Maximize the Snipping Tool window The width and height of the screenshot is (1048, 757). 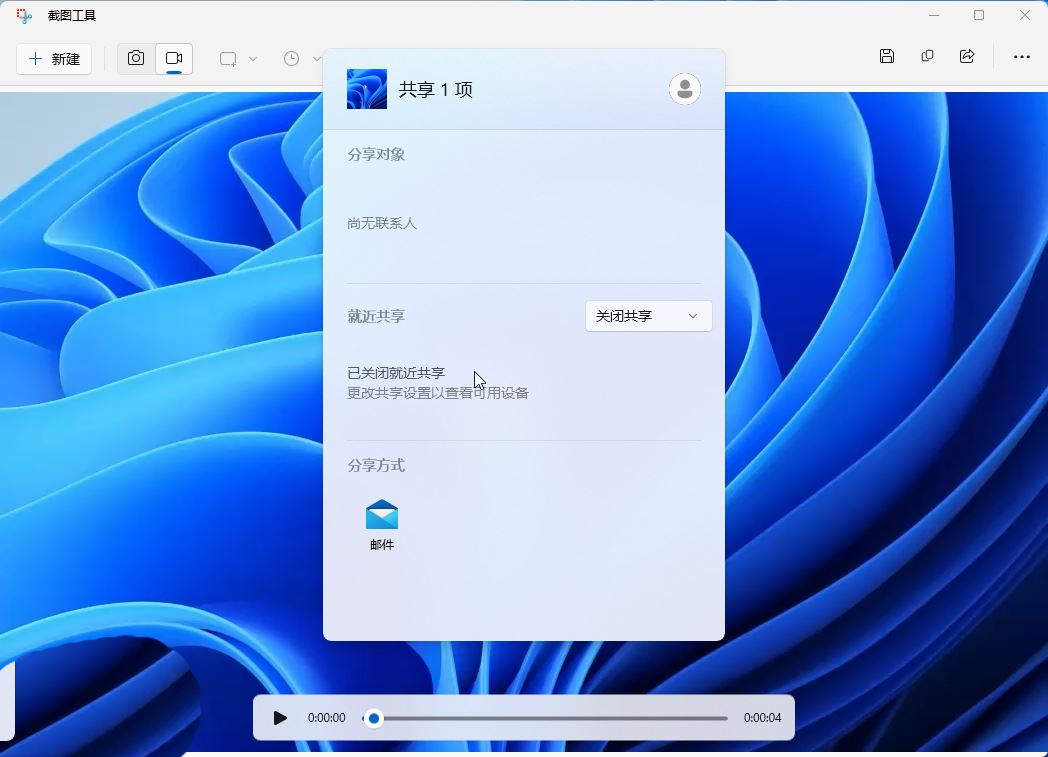(979, 15)
